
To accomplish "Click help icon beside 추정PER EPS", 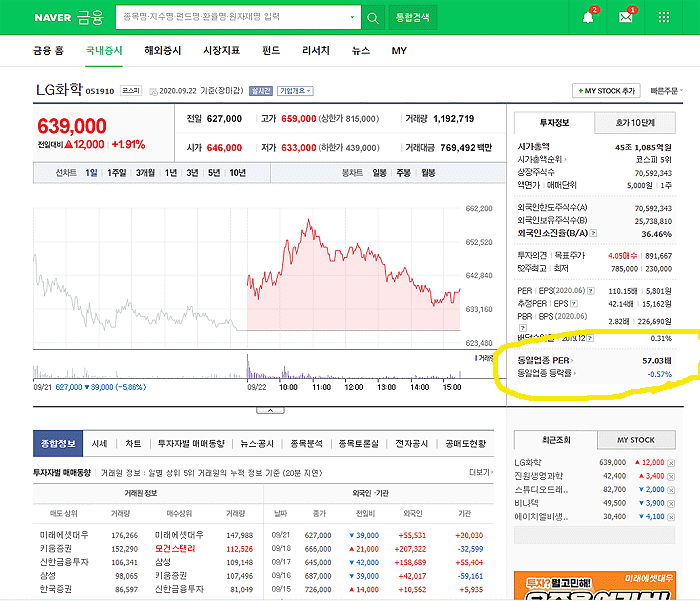I will 574,304.
